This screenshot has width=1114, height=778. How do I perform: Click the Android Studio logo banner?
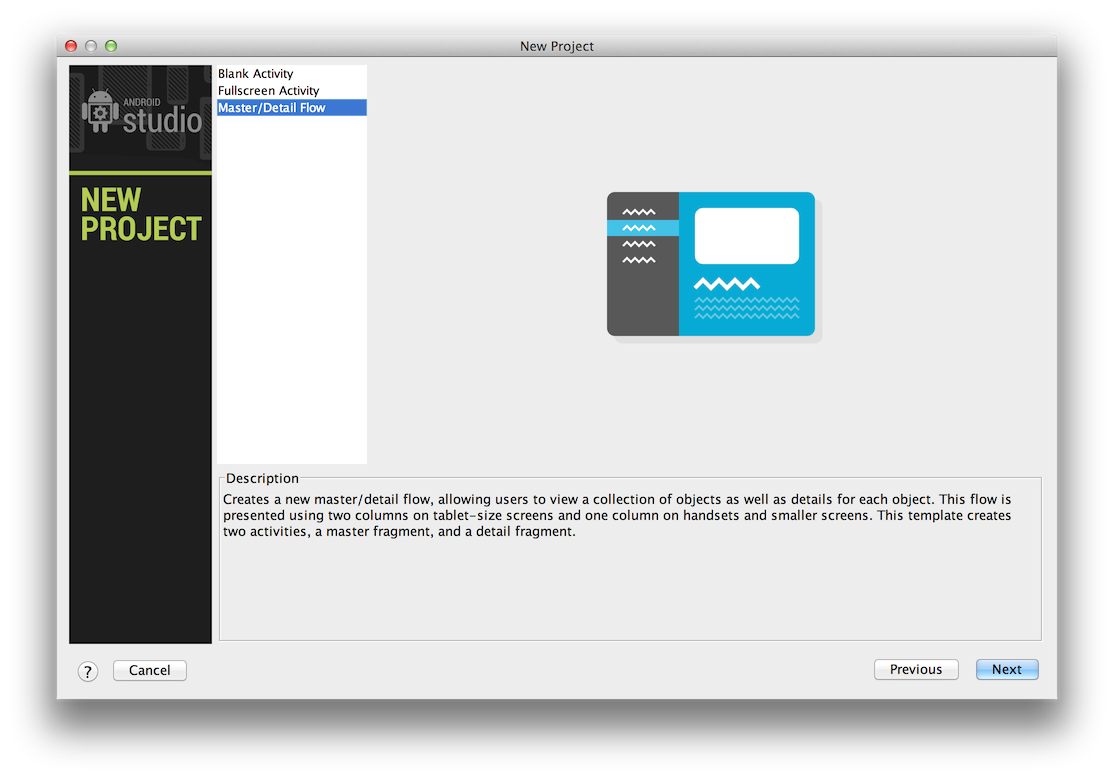(141, 118)
